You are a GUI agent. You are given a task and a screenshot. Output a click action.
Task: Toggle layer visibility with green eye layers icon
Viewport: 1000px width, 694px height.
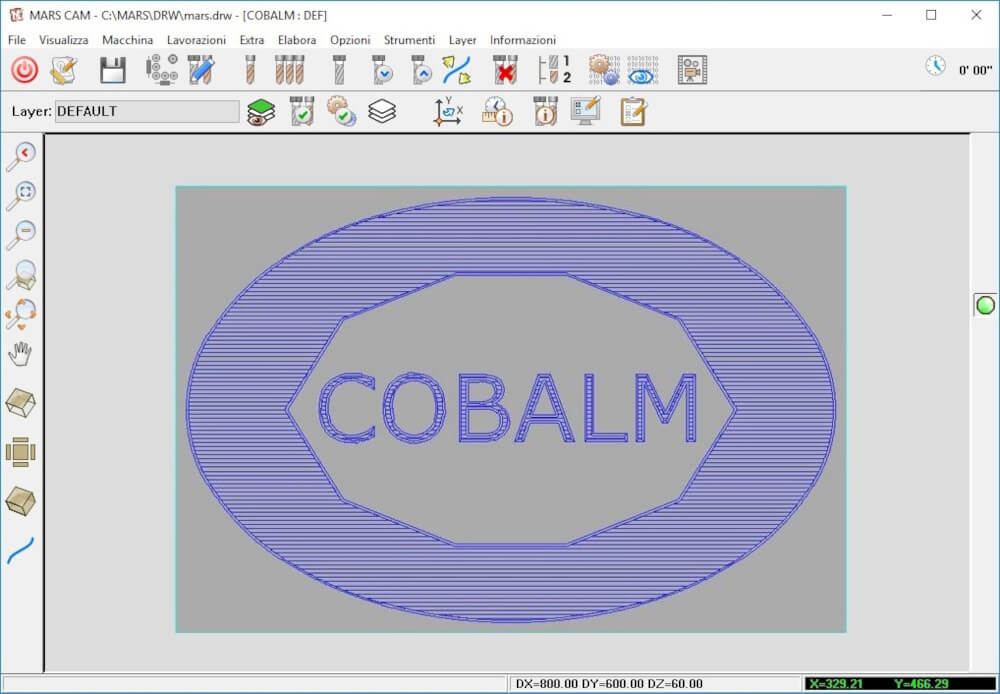pyautogui.click(x=261, y=112)
